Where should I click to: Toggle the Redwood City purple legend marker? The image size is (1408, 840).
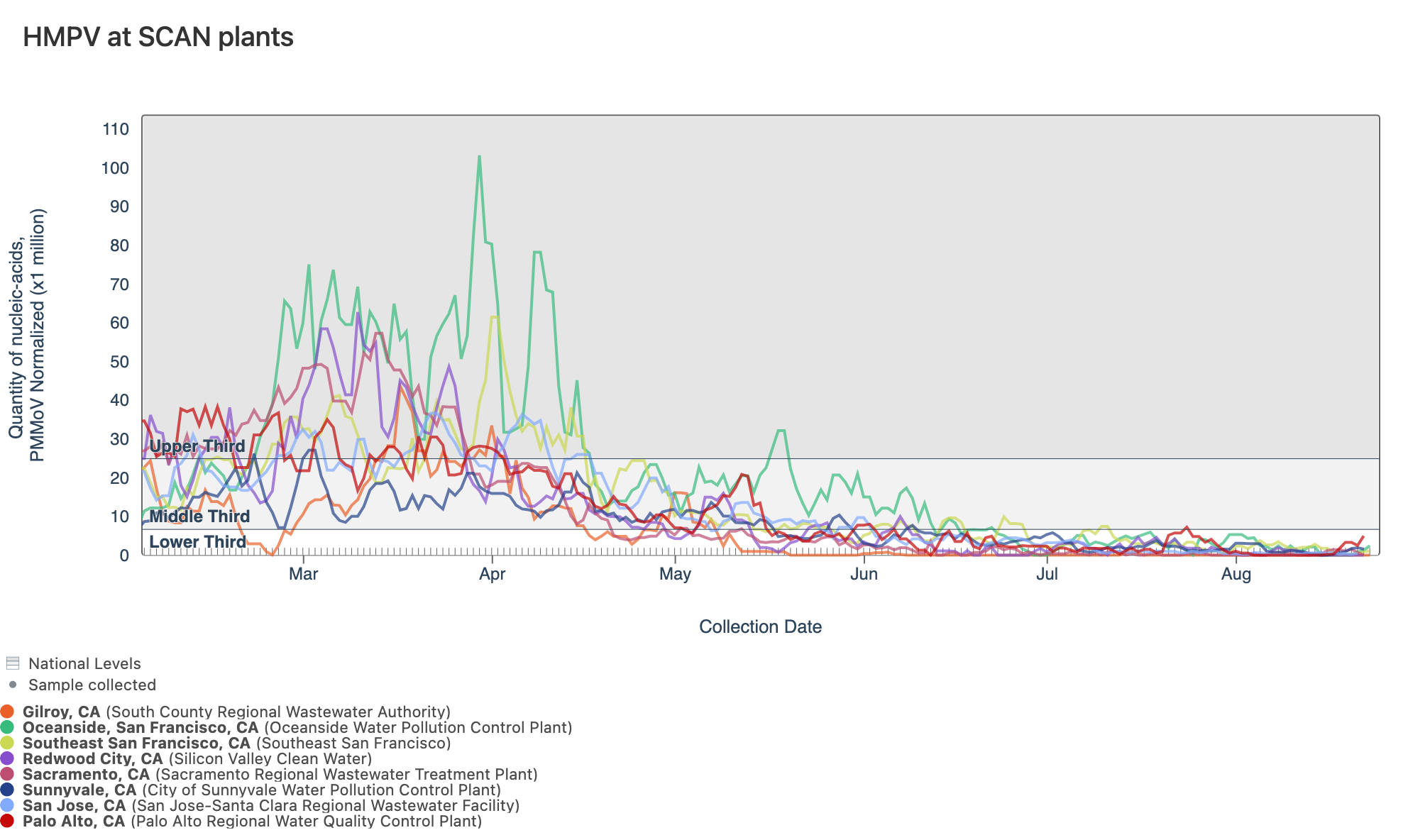[x=7, y=758]
